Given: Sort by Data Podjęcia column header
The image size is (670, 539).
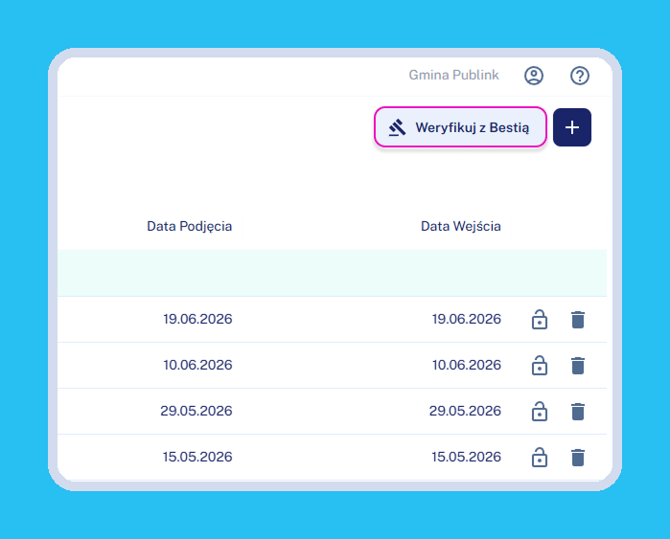Looking at the screenshot, I should (x=189, y=226).
